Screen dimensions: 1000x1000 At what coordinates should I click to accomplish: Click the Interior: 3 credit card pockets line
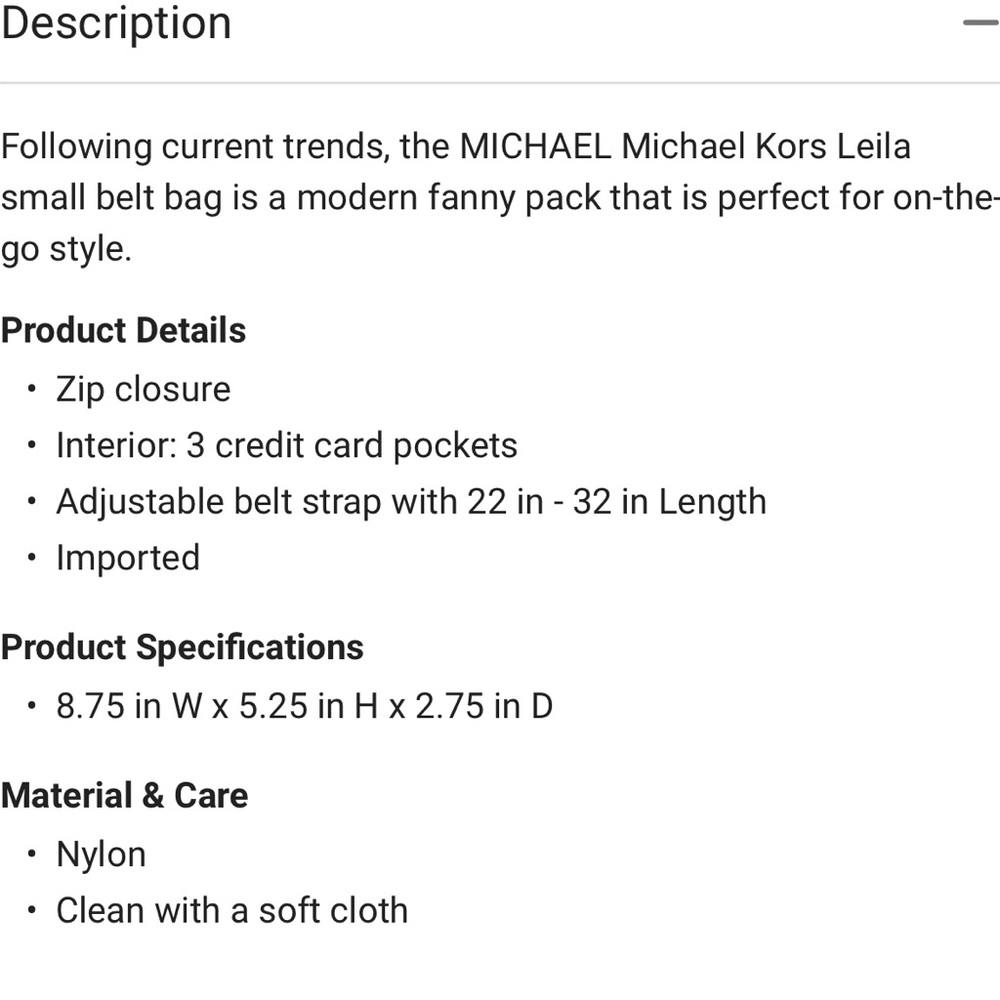286,445
